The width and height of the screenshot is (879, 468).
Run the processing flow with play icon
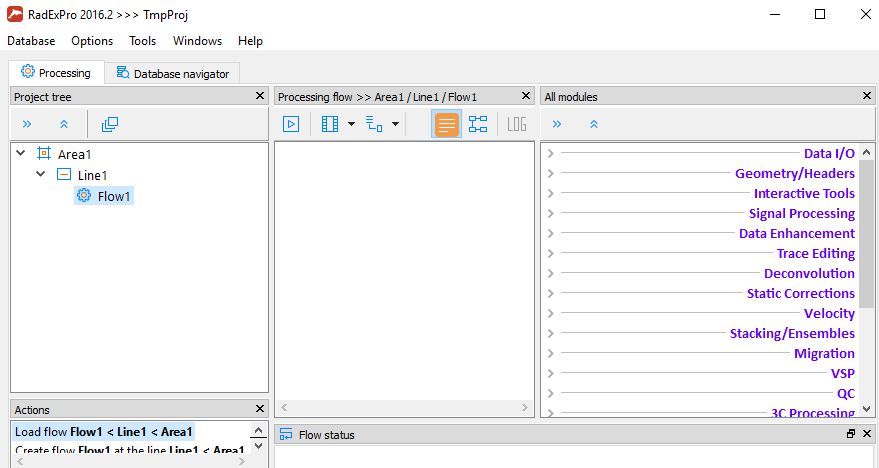coord(291,124)
